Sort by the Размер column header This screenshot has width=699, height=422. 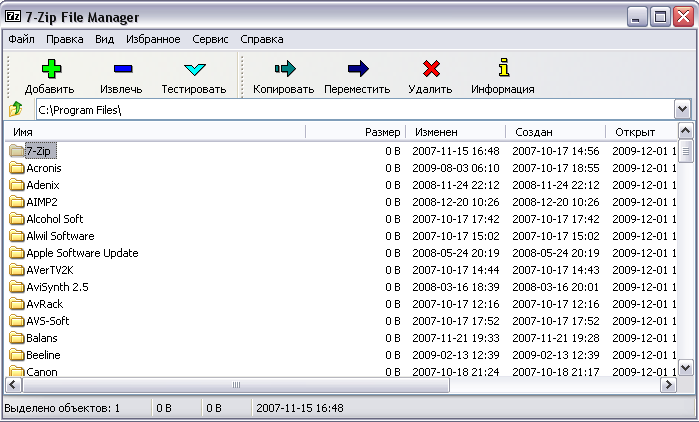pyautogui.click(x=356, y=132)
